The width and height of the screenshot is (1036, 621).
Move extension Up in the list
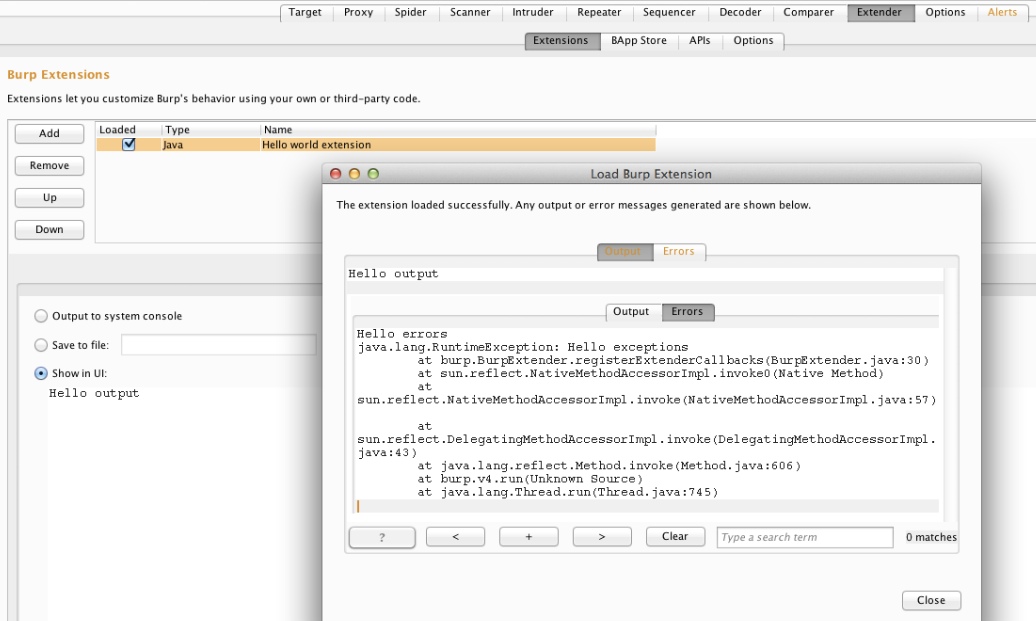49,198
